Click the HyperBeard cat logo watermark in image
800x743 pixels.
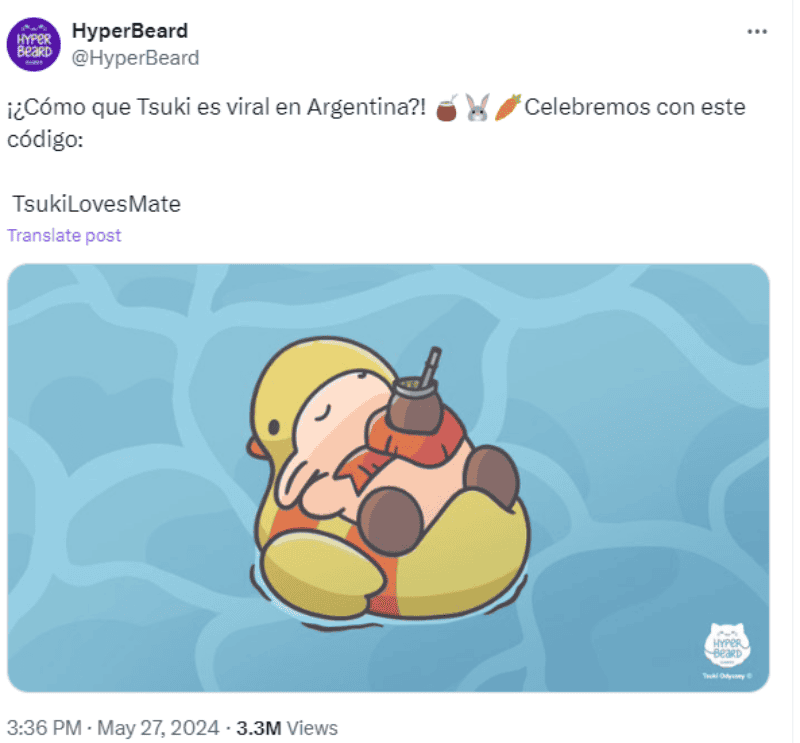click(727, 644)
